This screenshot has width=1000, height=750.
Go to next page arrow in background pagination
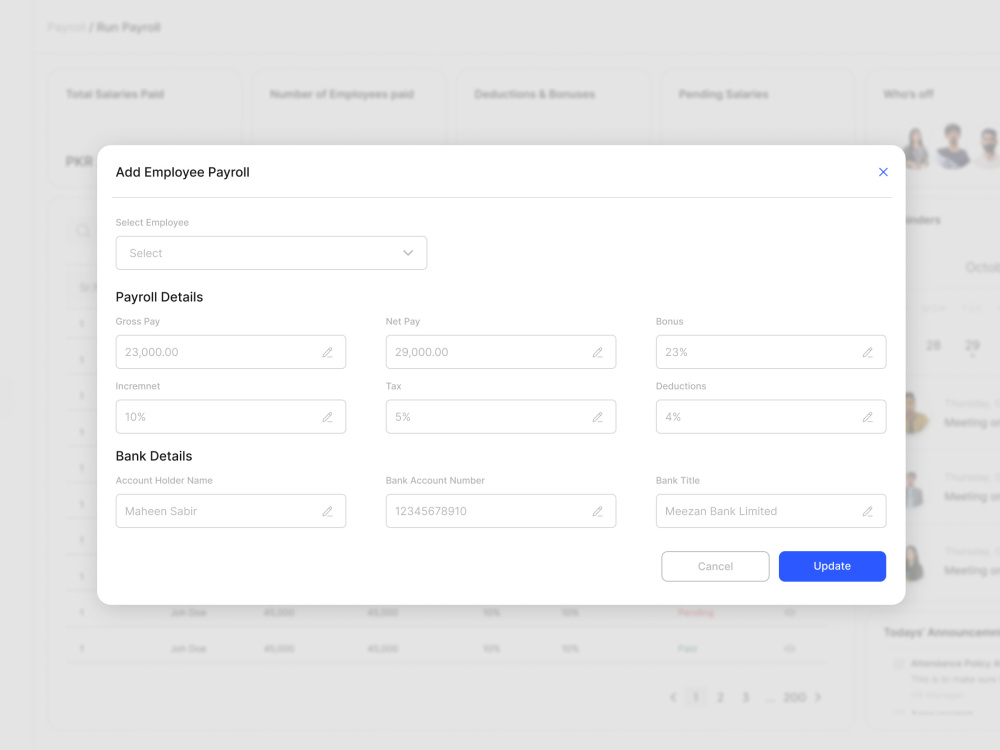[x=818, y=698]
